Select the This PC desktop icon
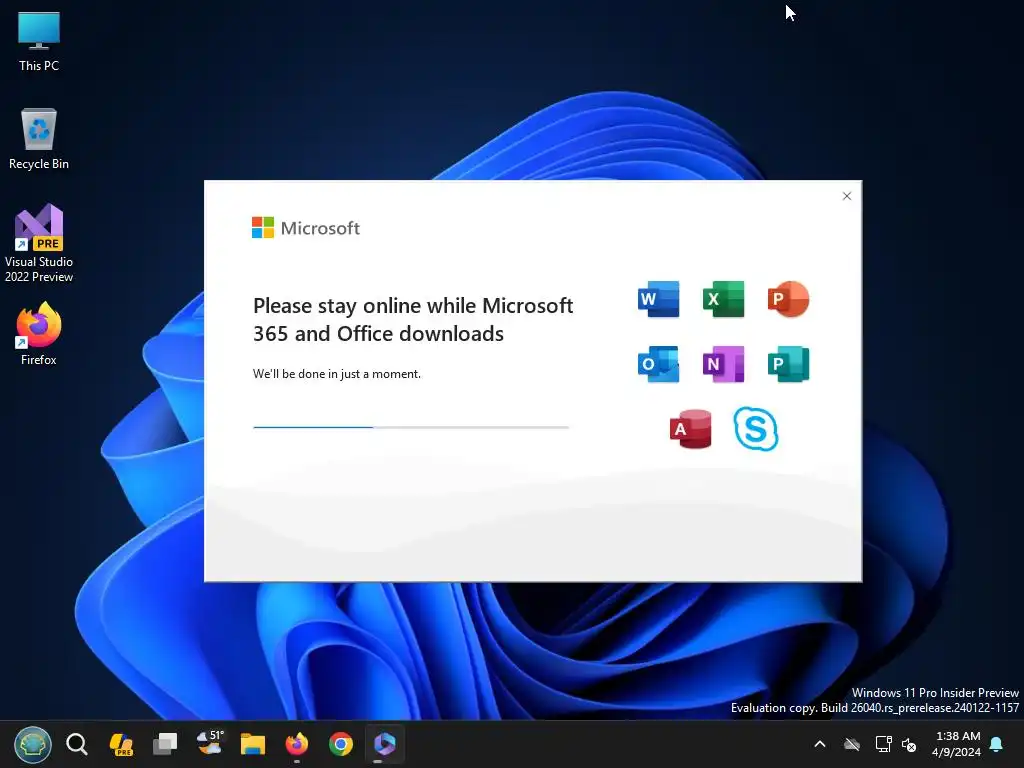 39,41
